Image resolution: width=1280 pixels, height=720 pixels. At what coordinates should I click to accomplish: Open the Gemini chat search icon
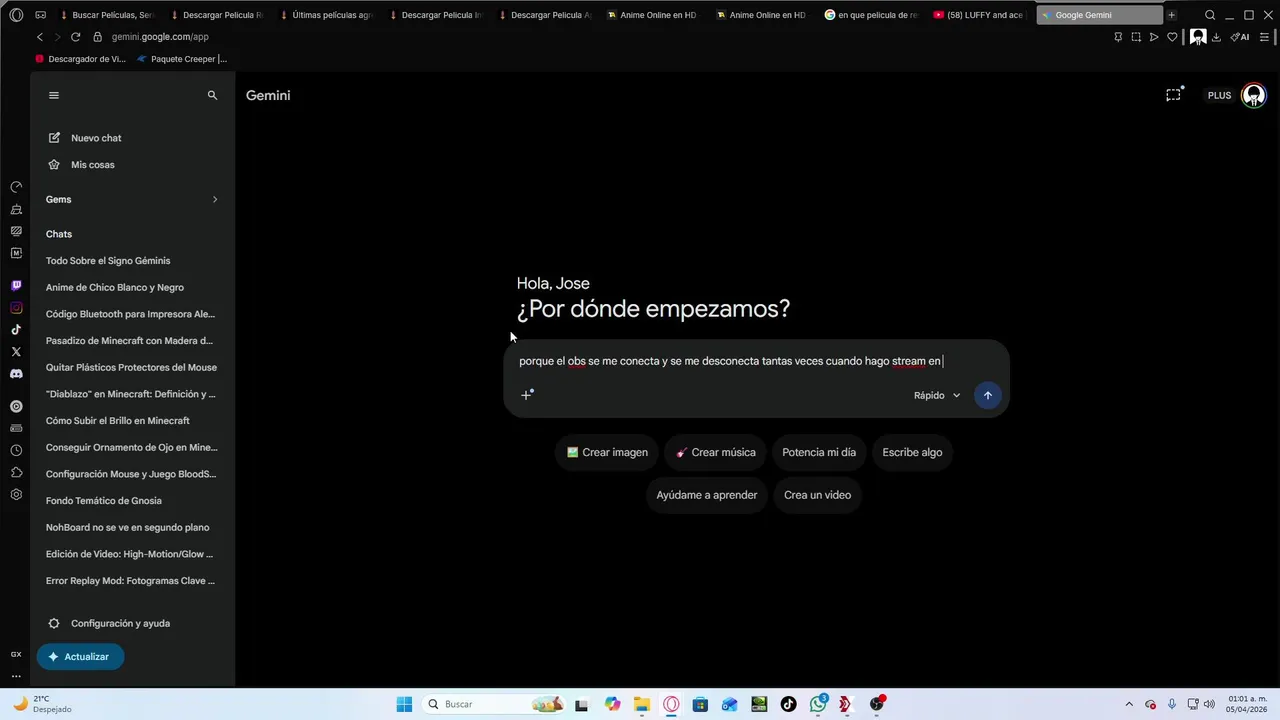pyautogui.click(x=212, y=95)
